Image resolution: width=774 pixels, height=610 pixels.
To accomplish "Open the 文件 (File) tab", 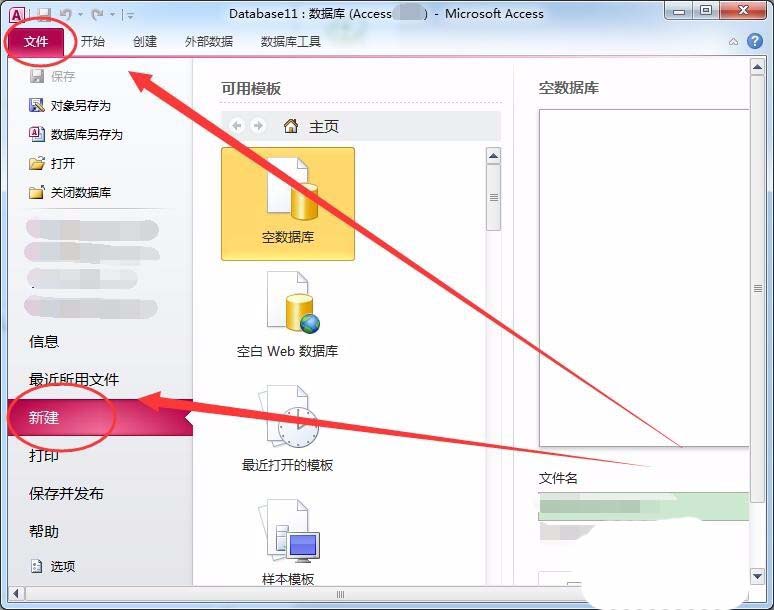I will tap(36, 42).
